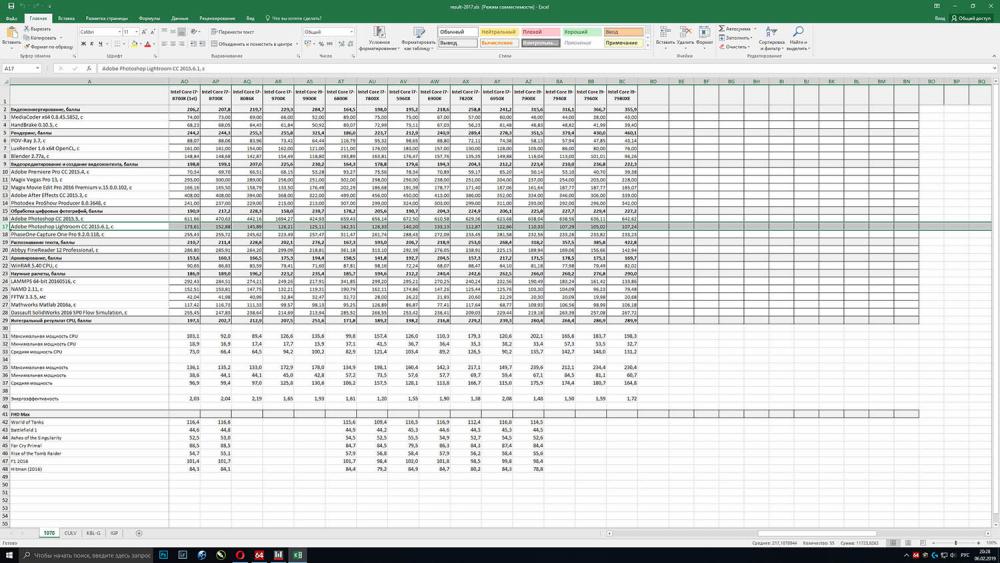Switch to Вид ribbon tab

click(251, 18)
